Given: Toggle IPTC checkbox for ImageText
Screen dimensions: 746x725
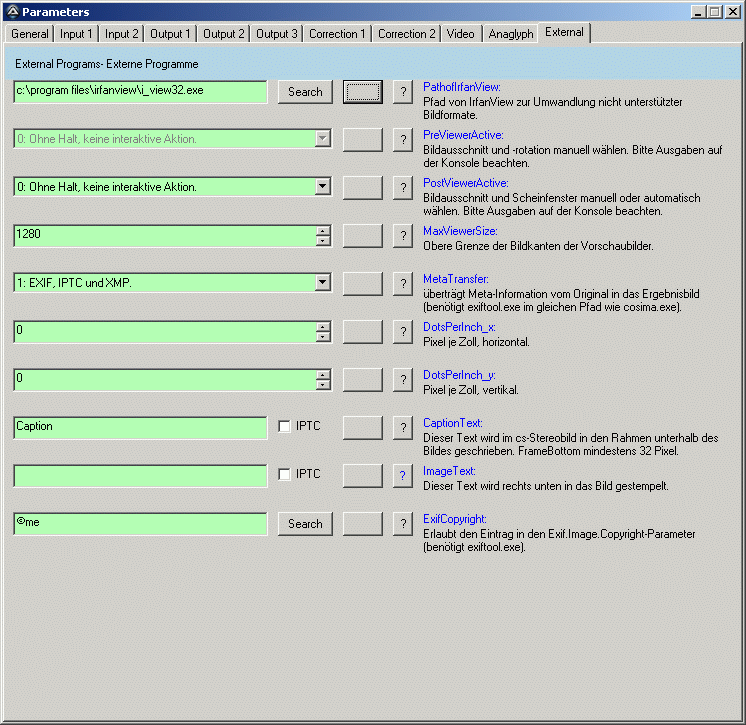Looking at the screenshot, I should coord(284,474).
